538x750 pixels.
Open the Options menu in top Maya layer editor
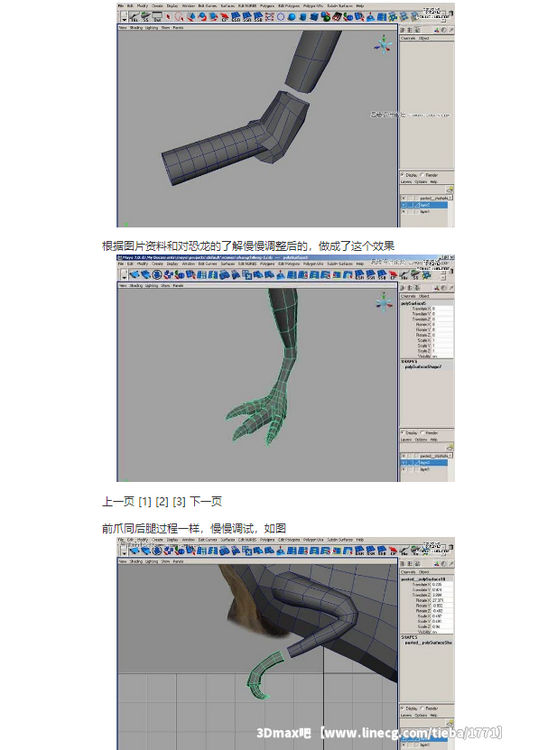tap(421, 182)
